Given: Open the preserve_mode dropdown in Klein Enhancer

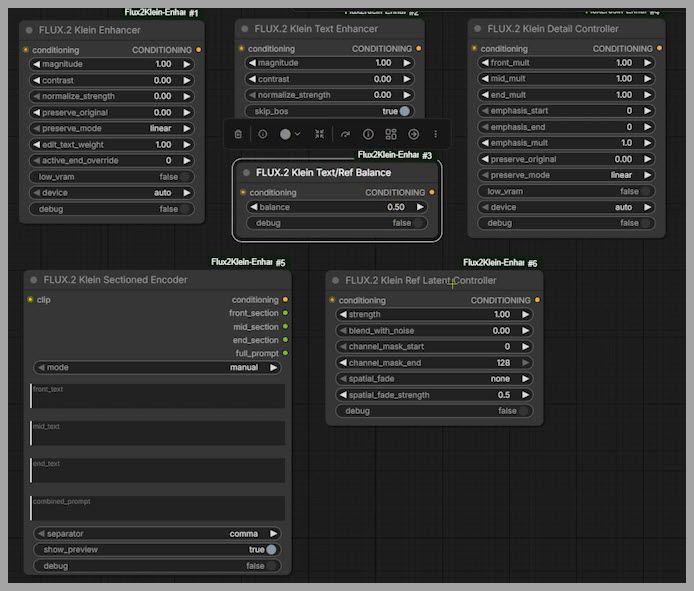Looking at the screenshot, I should (x=111, y=129).
